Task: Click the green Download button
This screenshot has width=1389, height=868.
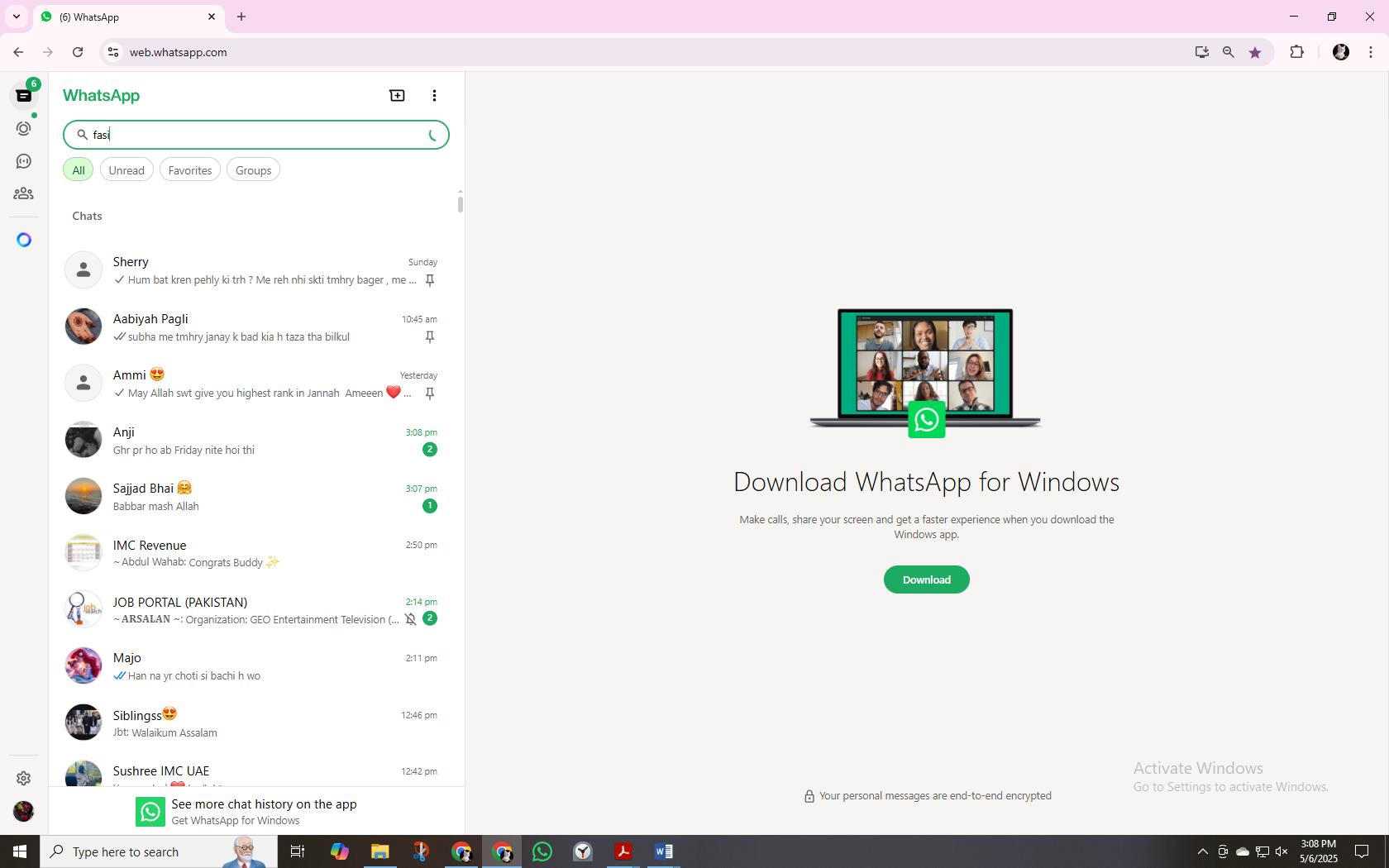Action: pyautogui.click(x=927, y=579)
